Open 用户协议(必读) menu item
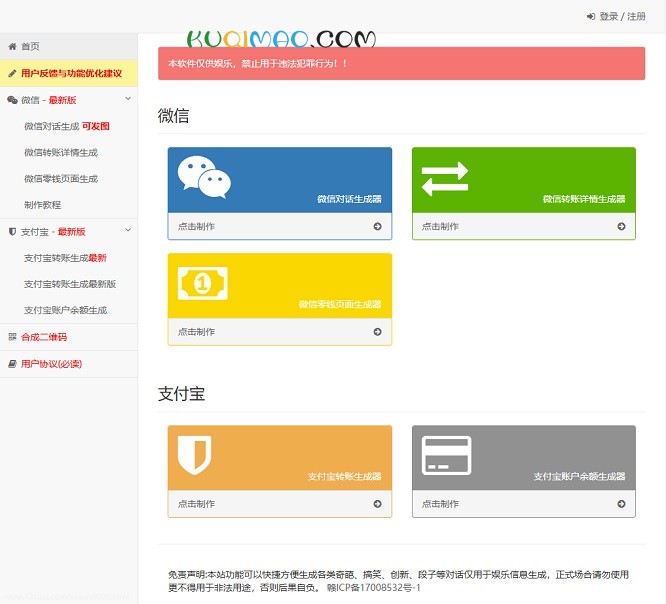This screenshot has height=604, width=666. pyautogui.click(x=68, y=364)
